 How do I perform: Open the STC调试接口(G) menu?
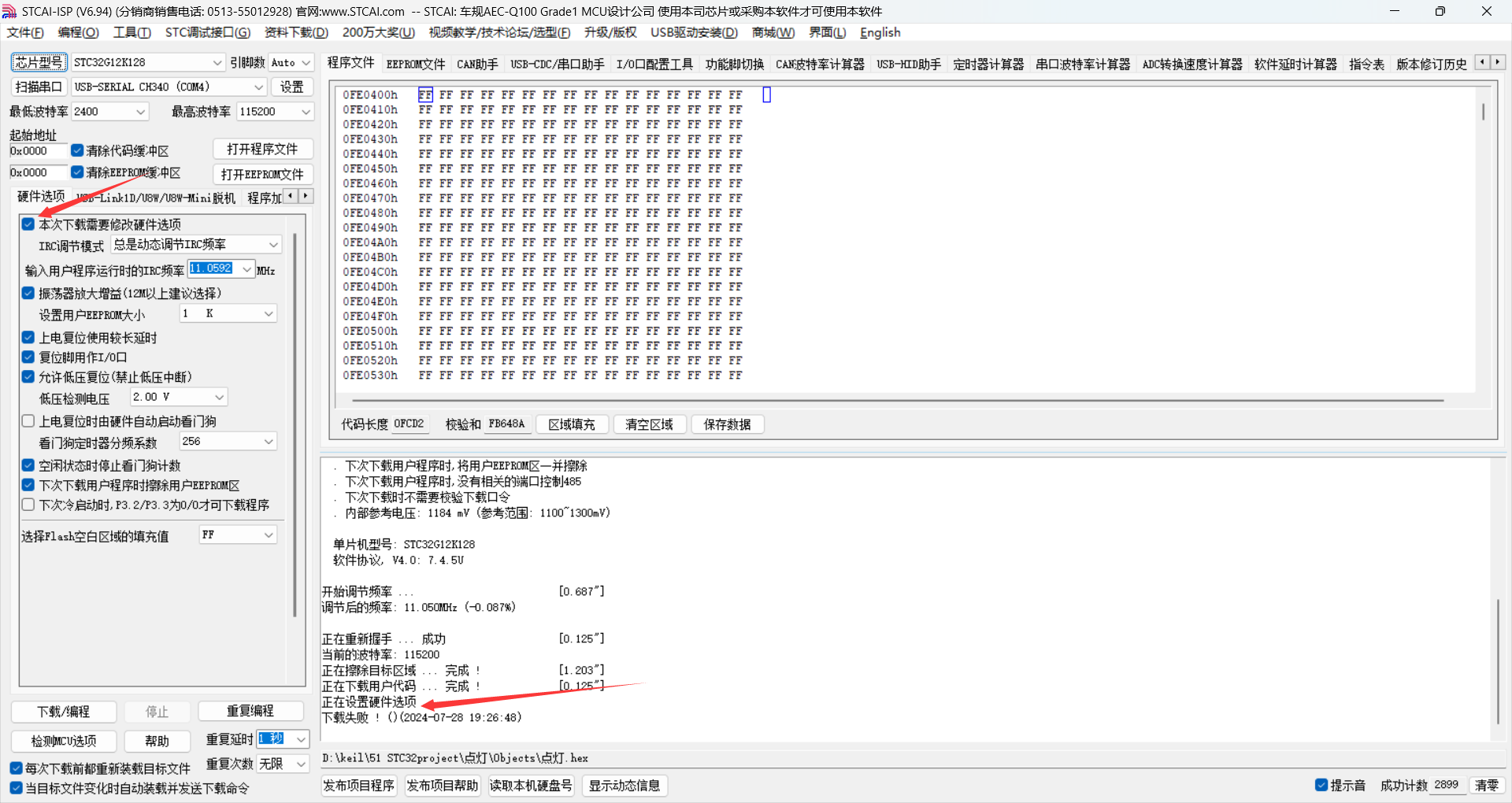pos(208,32)
